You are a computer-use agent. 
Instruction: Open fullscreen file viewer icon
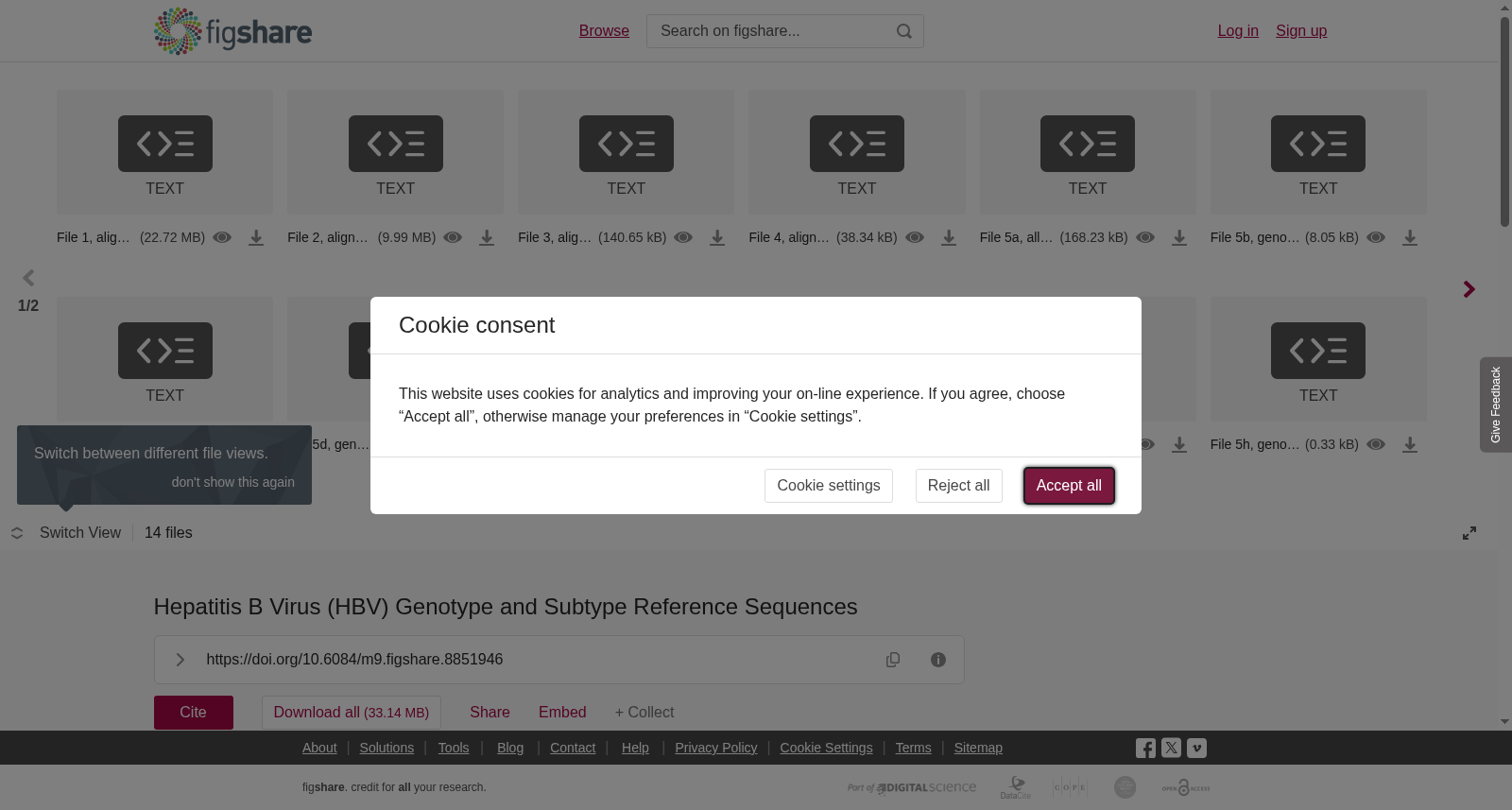[x=1469, y=533]
